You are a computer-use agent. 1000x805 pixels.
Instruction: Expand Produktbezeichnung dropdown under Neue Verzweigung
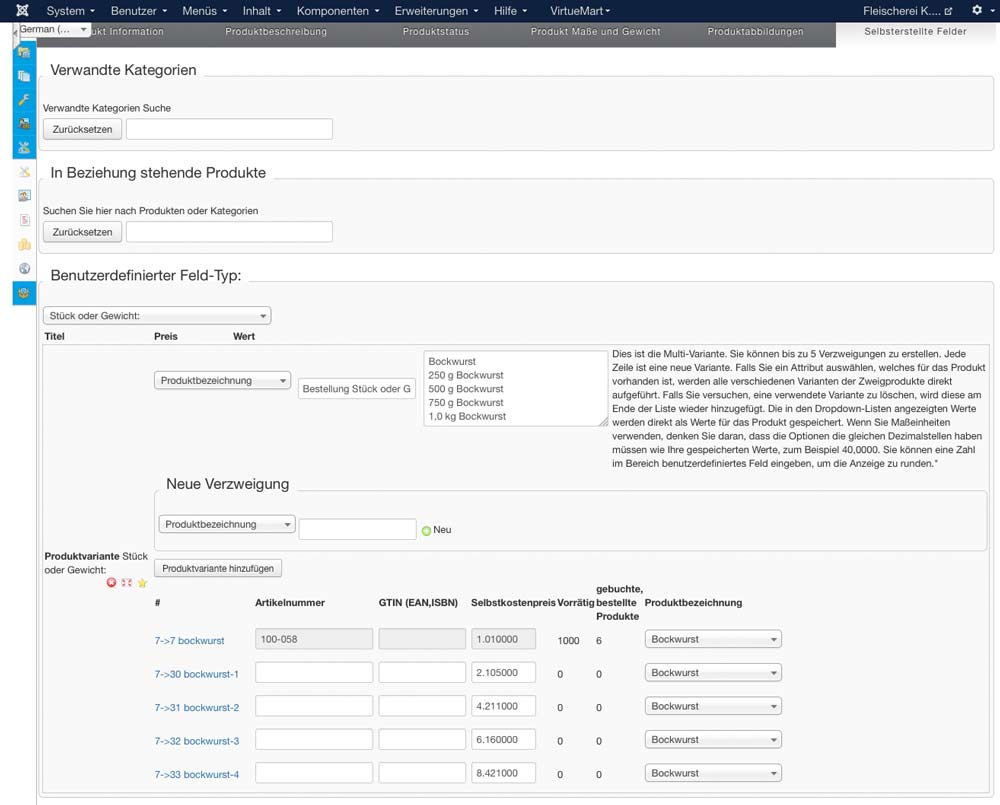click(x=226, y=525)
